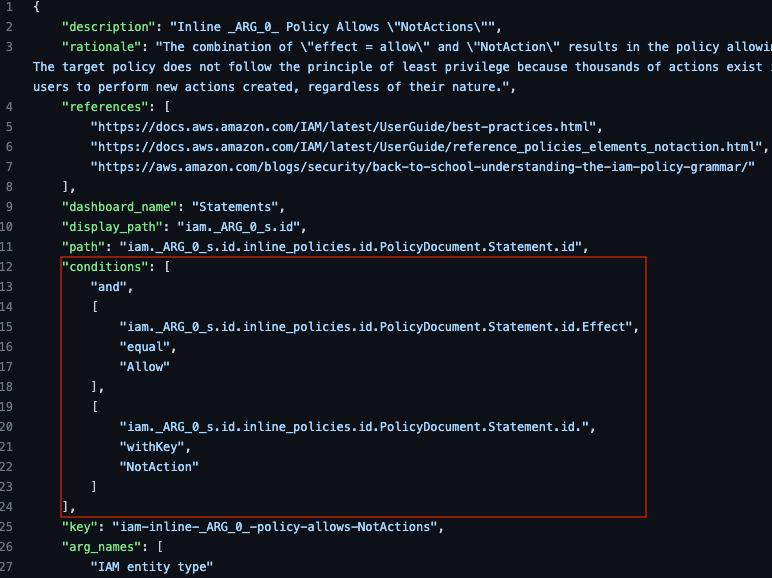Click the "dashboard_name" key
772x578 pixels.
click(x=119, y=207)
